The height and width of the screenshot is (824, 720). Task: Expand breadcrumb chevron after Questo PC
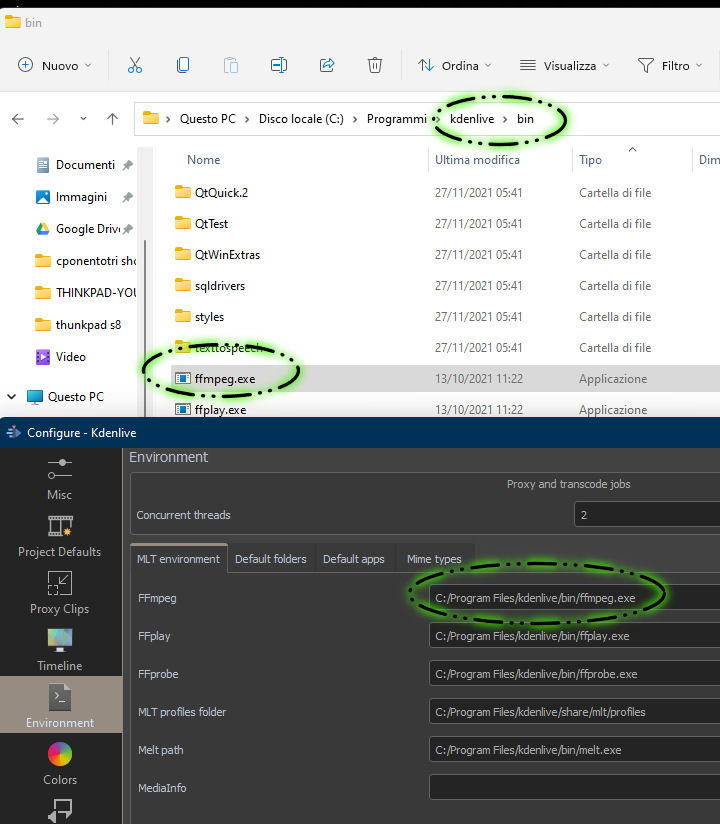click(x=246, y=119)
